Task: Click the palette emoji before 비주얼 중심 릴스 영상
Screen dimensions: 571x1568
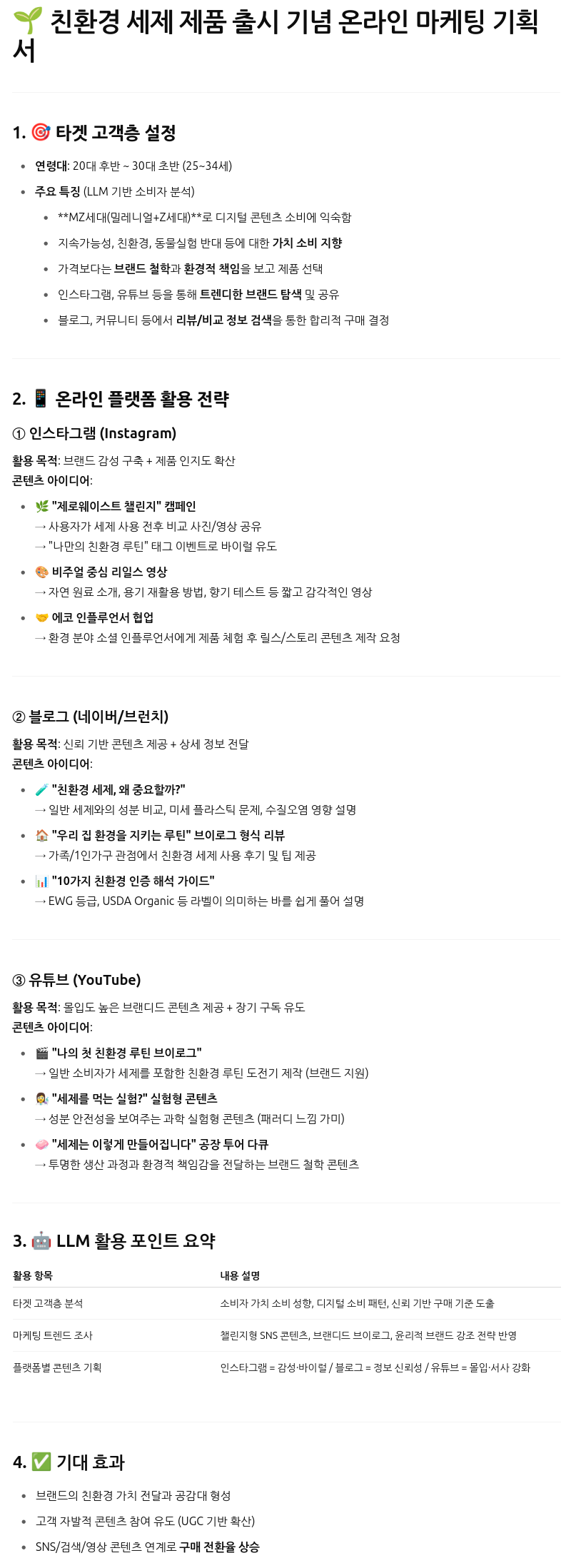Action: tap(42, 572)
